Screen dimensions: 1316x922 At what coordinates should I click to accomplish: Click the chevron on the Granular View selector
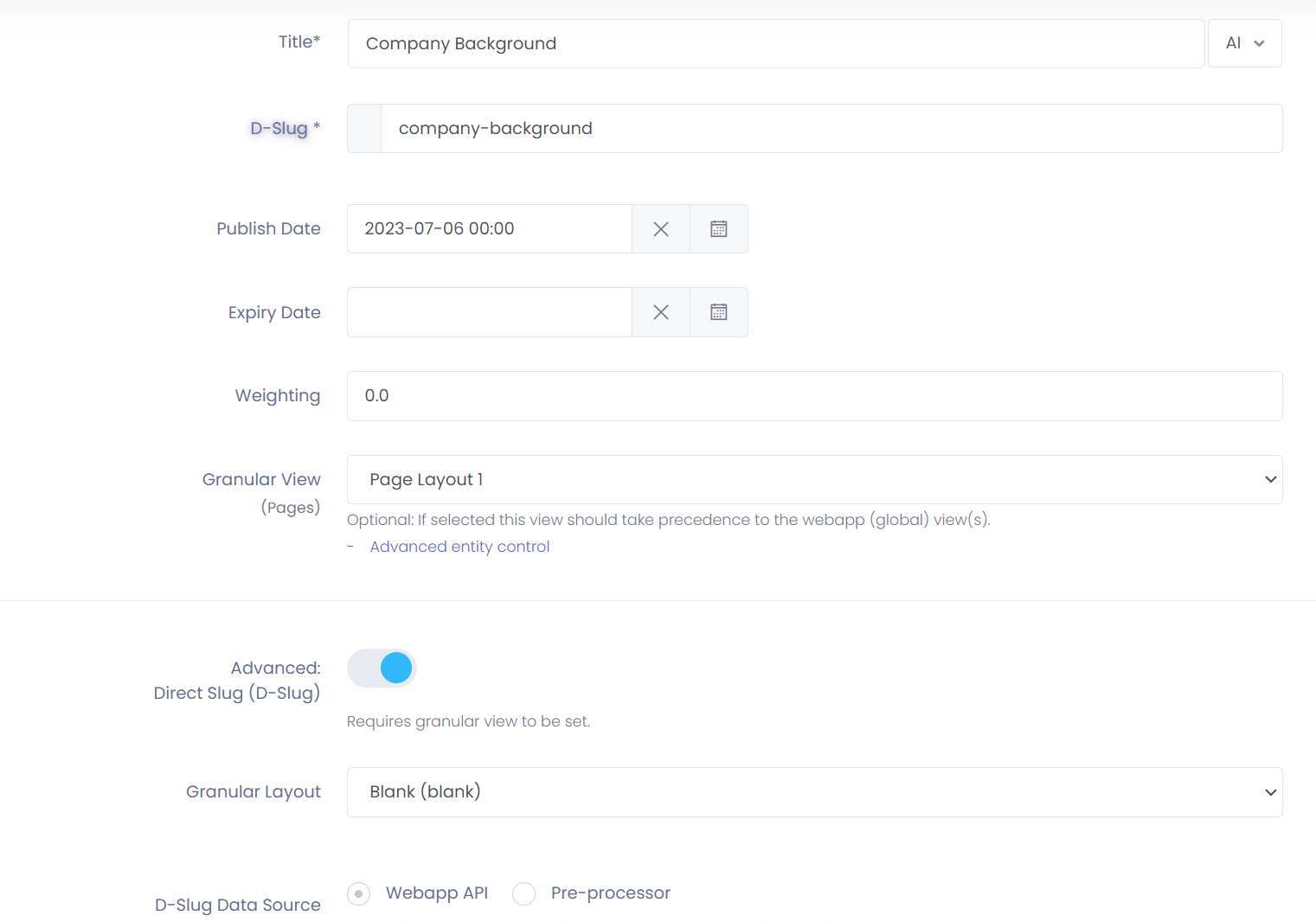point(1270,479)
